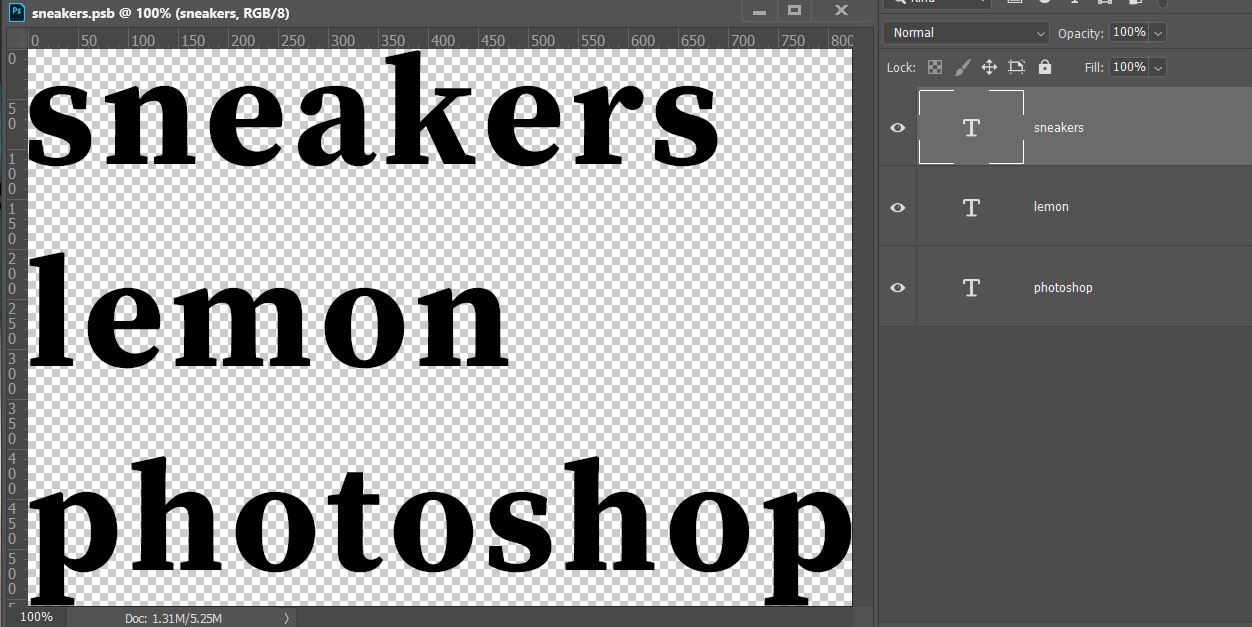Click the Prevent auto-nesting artboard lock icon
This screenshot has width=1252, height=627.
coord(1017,67)
